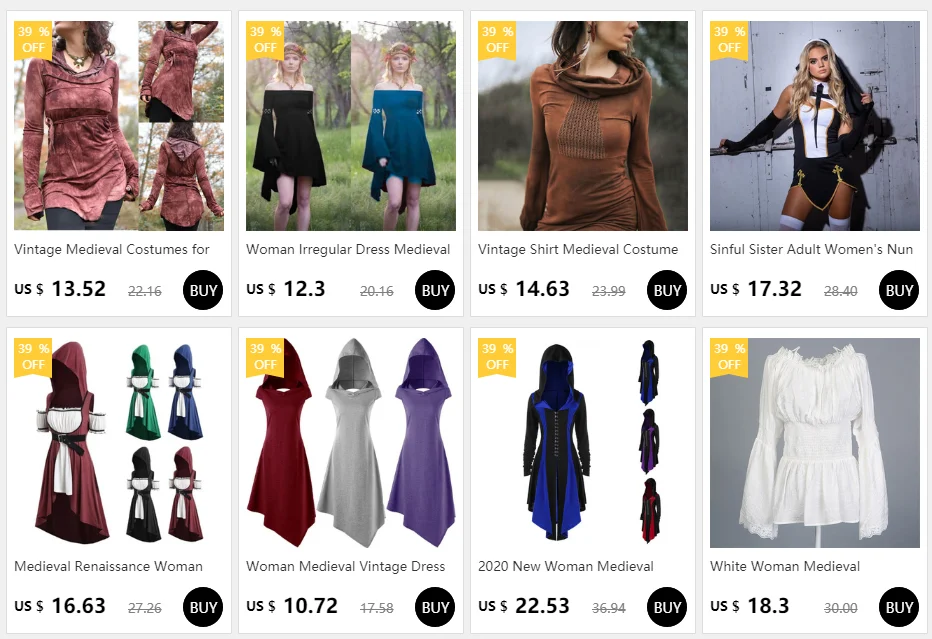This screenshot has width=932, height=639.
Task: Open the three hooded dresses product image
Action: click(351, 443)
